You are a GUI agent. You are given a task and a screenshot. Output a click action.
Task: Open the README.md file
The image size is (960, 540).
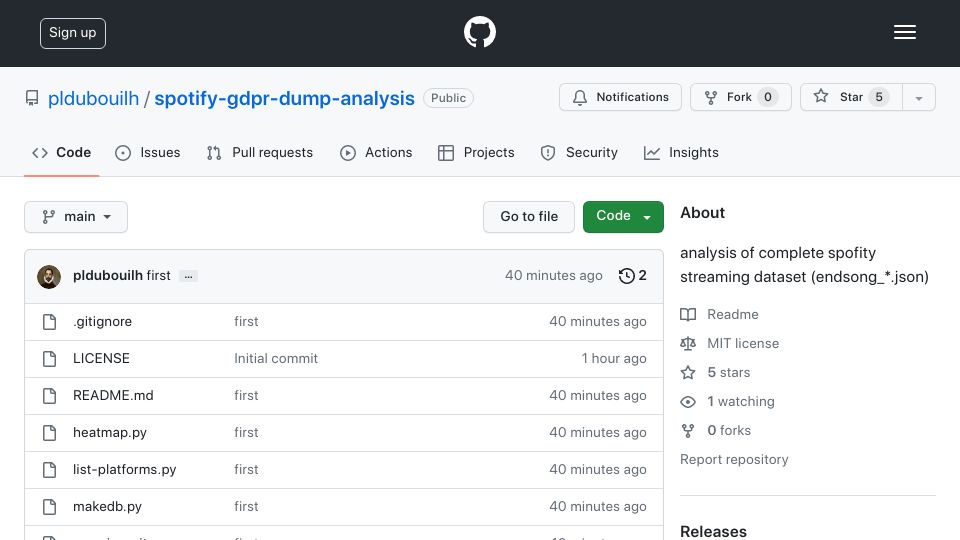(x=113, y=396)
